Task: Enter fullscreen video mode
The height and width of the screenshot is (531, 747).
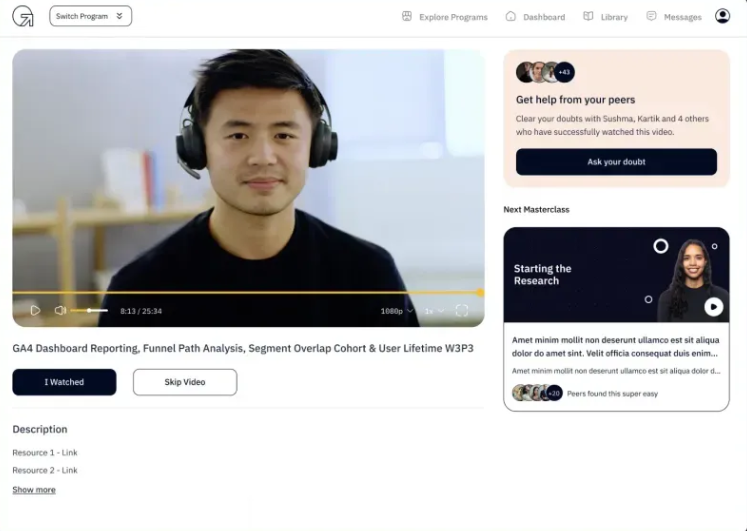Action: point(462,311)
